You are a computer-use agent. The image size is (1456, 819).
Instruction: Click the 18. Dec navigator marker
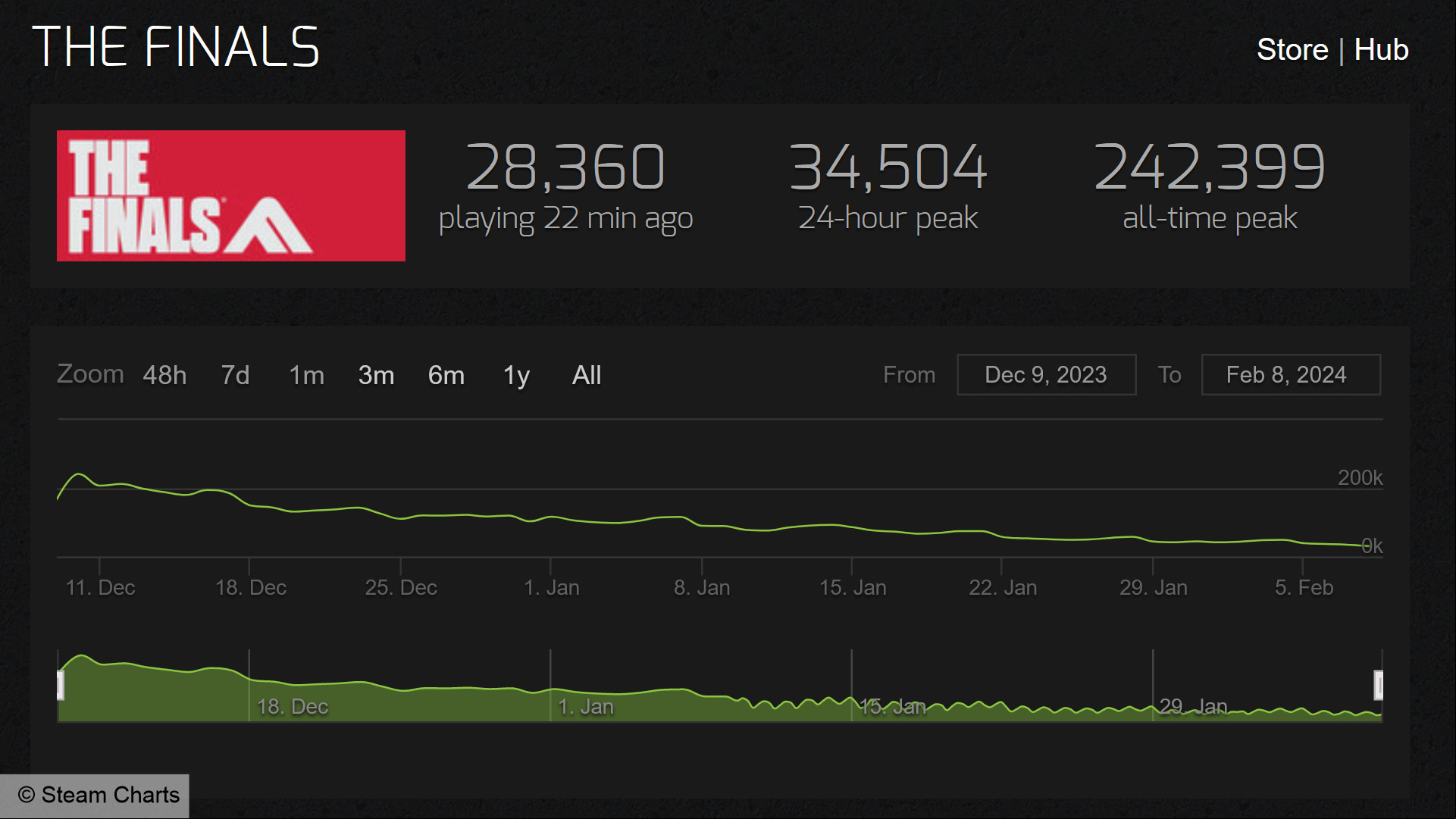293,707
